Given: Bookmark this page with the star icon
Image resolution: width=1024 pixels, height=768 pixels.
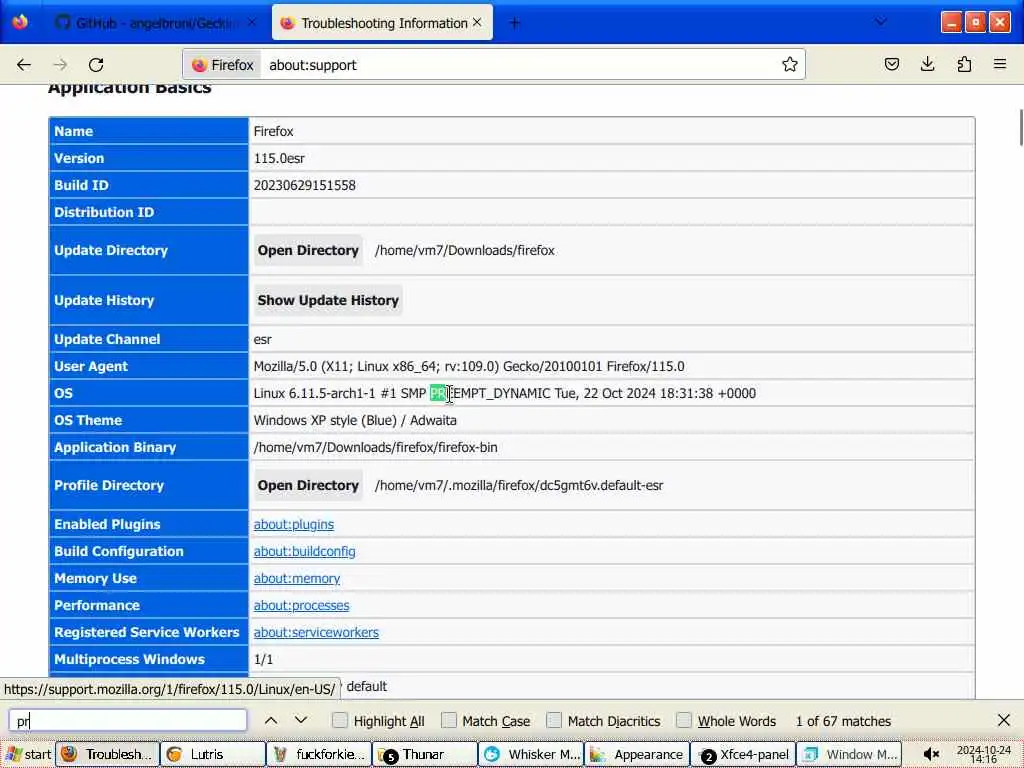Looking at the screenshot, I should point(790,65).
